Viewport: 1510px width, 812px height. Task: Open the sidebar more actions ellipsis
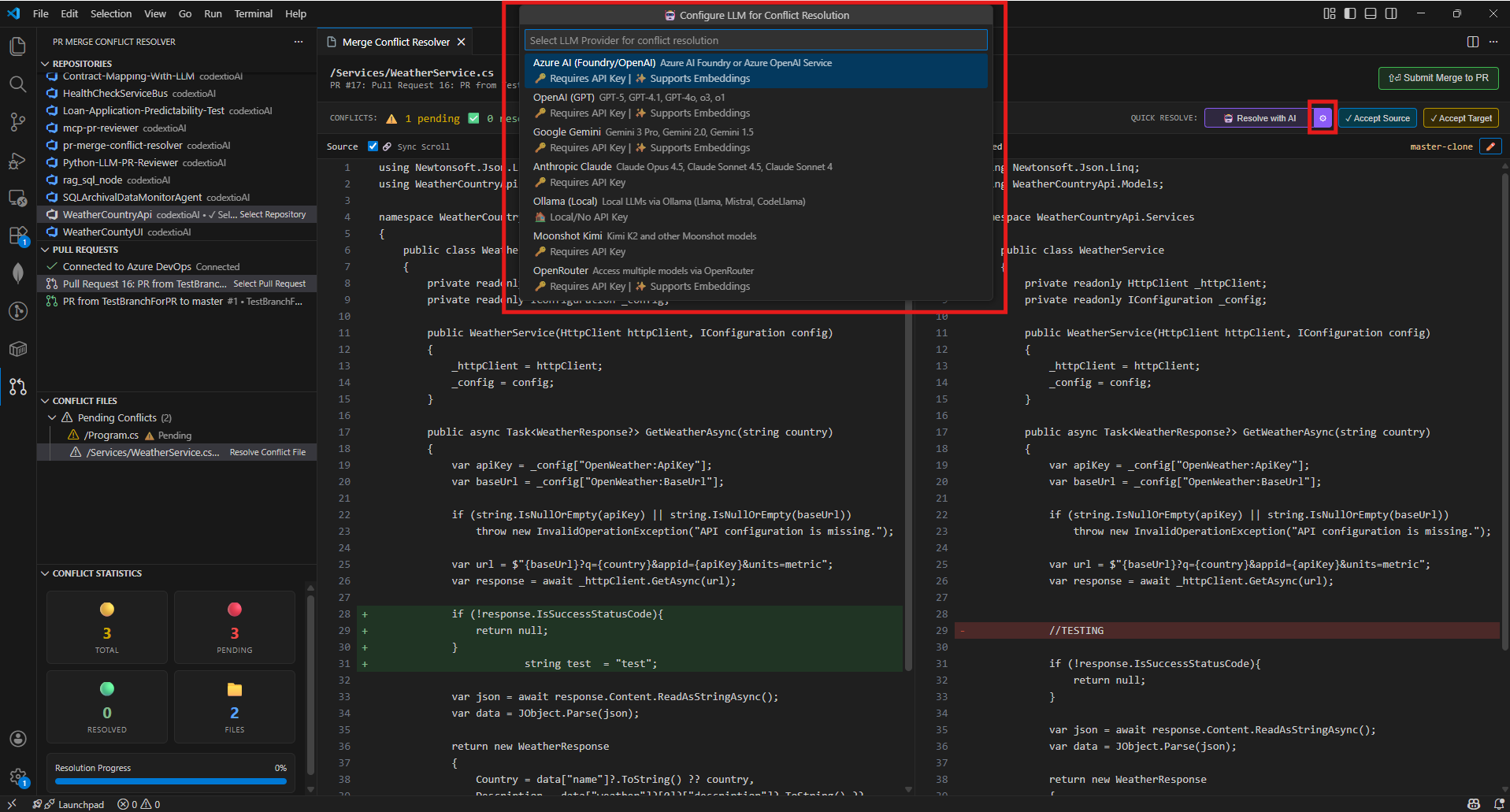point(298,42)
